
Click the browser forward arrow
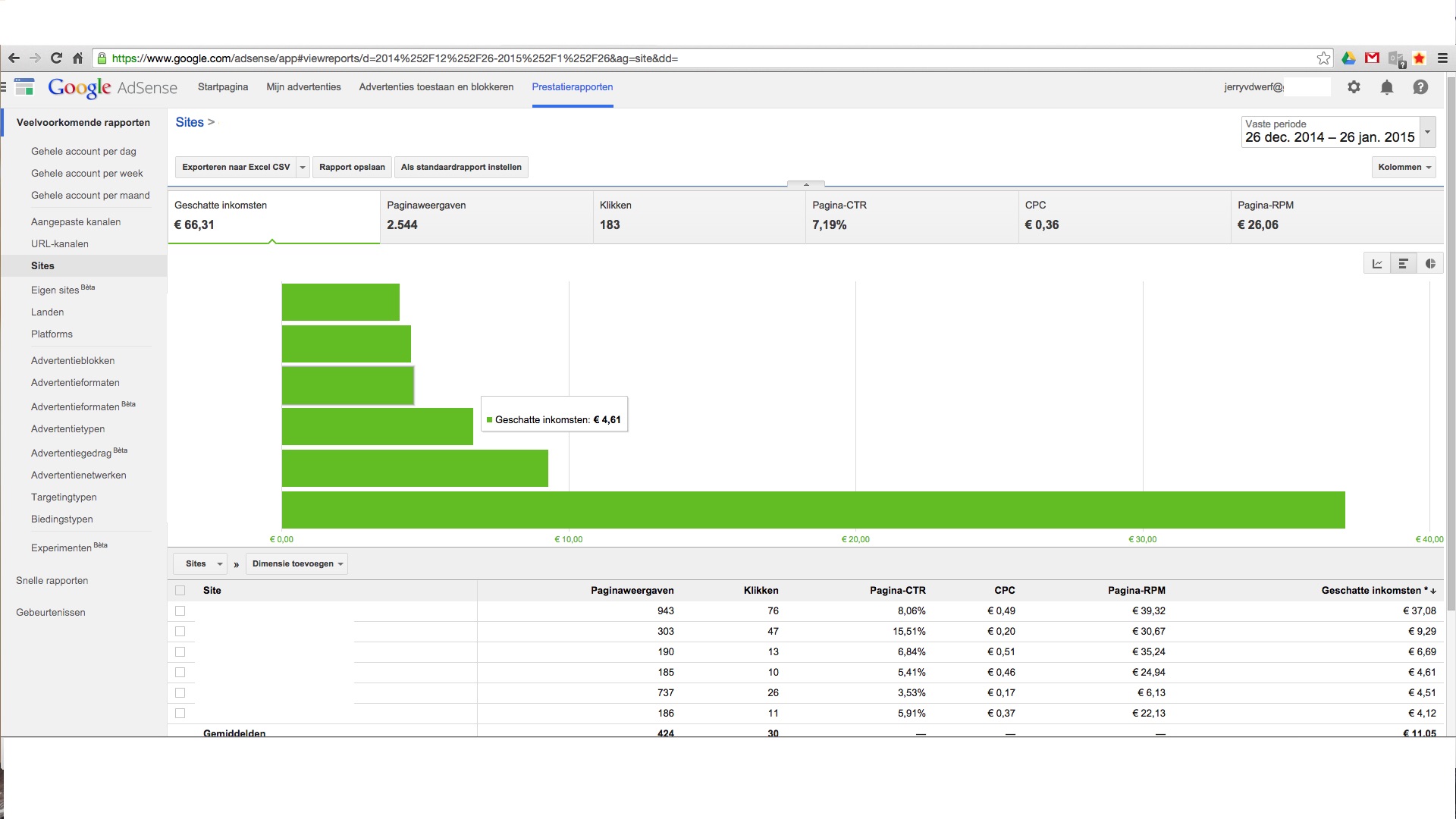coord(35,58)
